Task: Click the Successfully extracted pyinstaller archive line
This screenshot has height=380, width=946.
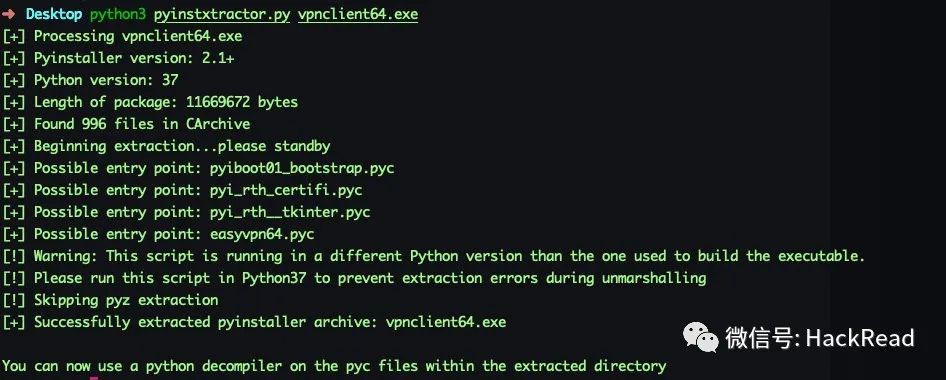Action: pyautogui.click(x=255, y=322)
